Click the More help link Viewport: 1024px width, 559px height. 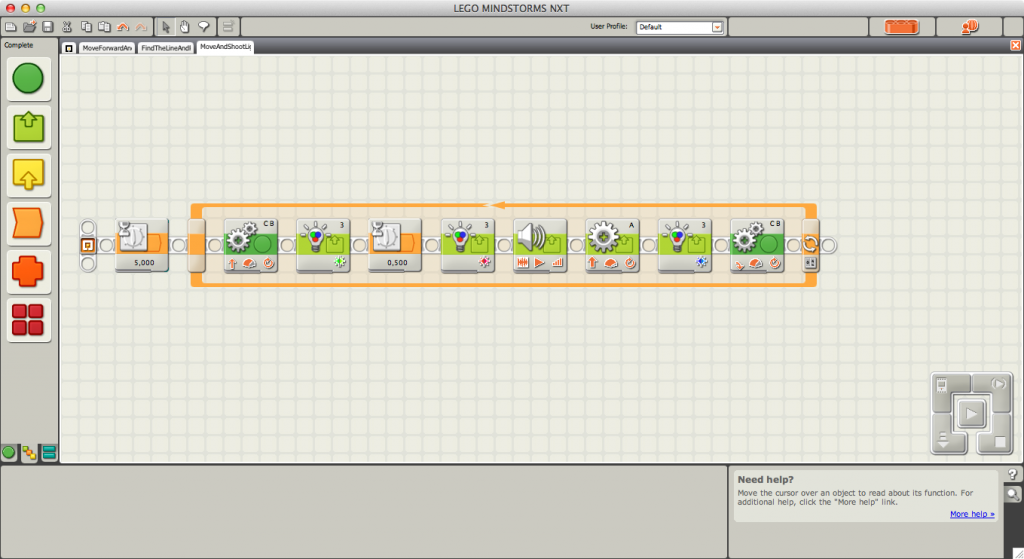(x=971, y=514)
